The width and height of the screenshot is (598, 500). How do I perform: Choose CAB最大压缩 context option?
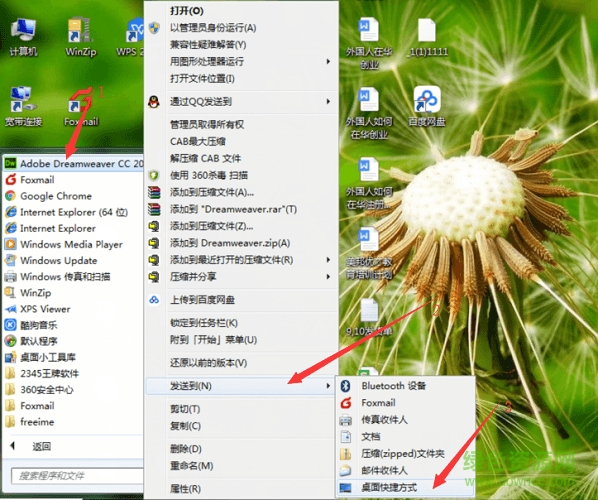coord(241,141)
